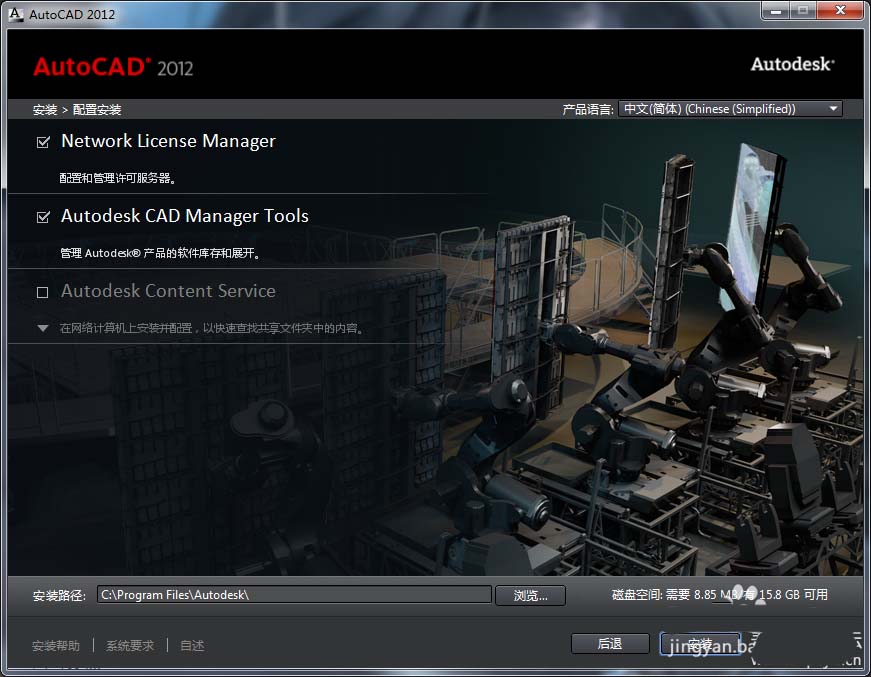The width and height of the screenshot is (871, 677).
Task: Open the 安装帮助 installation help link
Action: tap(56, 646)
